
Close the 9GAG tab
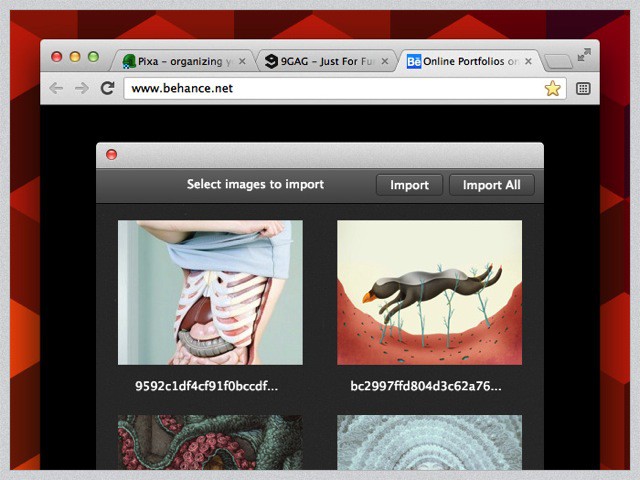click(385, 61)
